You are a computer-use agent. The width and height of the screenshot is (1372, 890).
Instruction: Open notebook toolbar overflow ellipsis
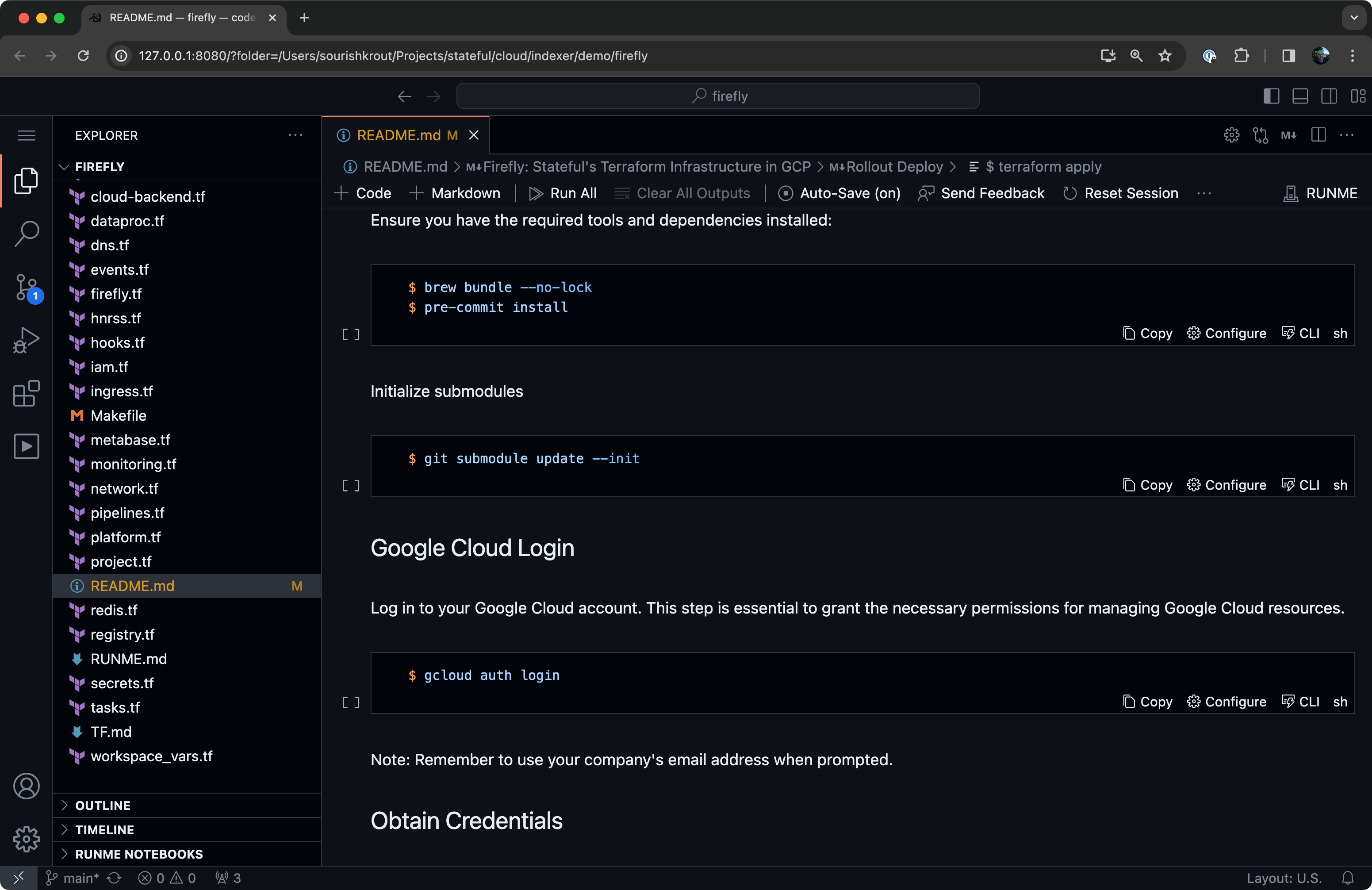pyautogui.click(x=1203, y=193)
